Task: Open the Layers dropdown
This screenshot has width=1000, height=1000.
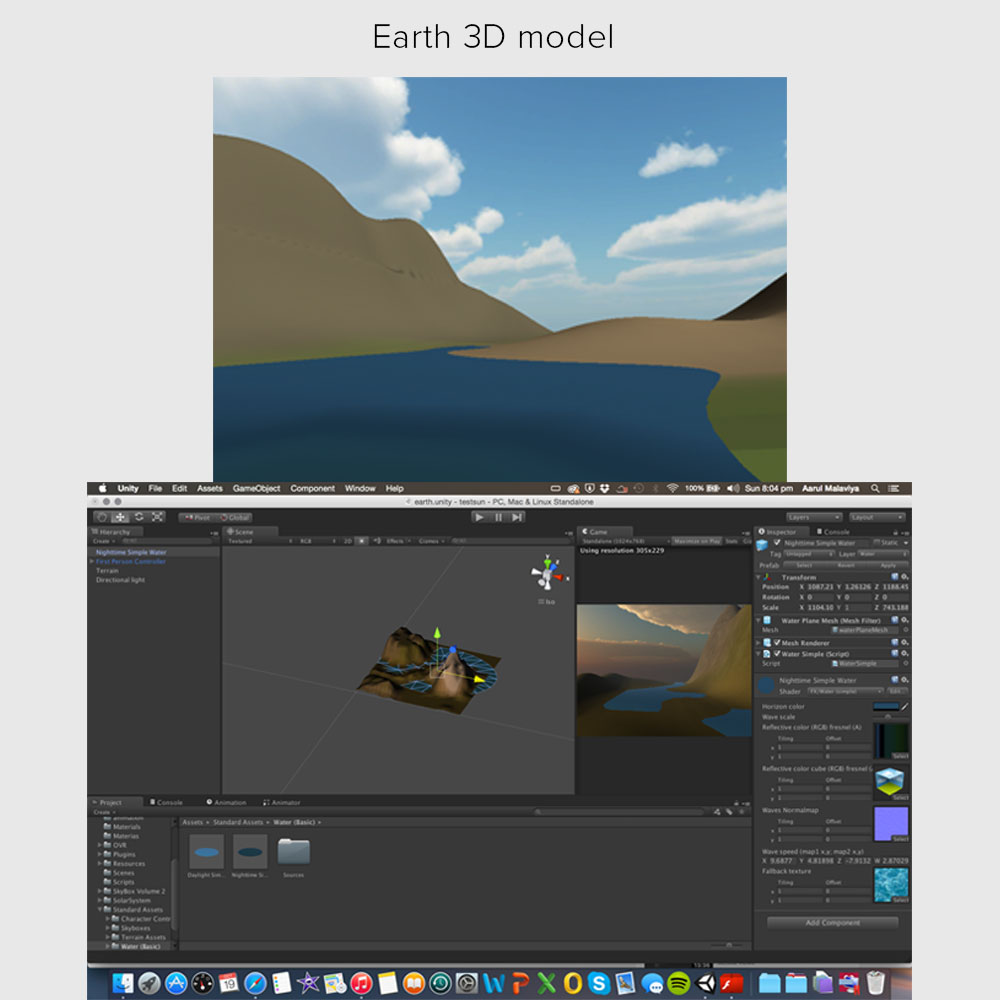Action: [812, 517]
